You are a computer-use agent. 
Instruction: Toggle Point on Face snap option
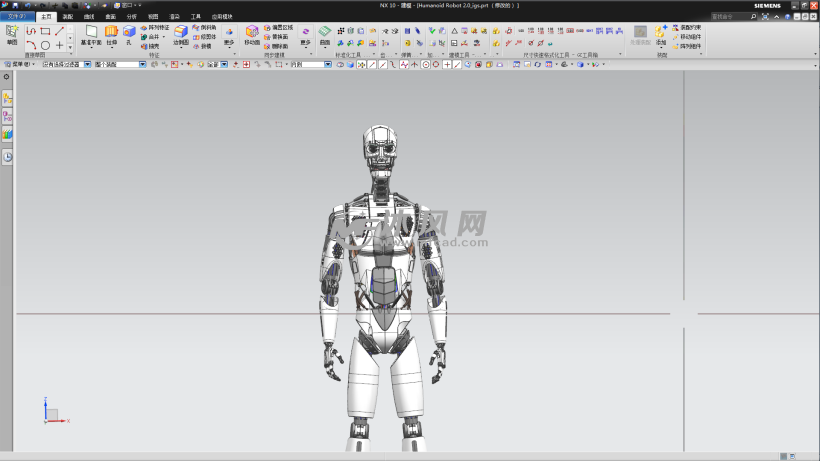(x=468, y=65)
